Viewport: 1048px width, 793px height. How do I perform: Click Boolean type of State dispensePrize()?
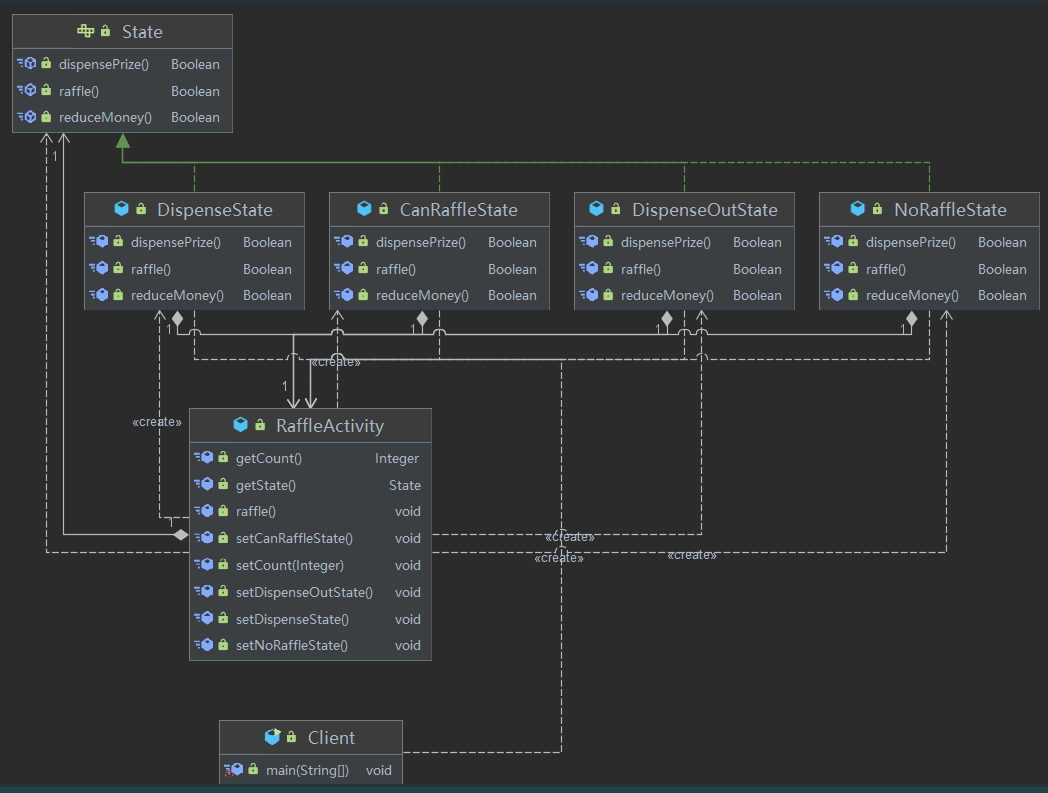[195, 64]
